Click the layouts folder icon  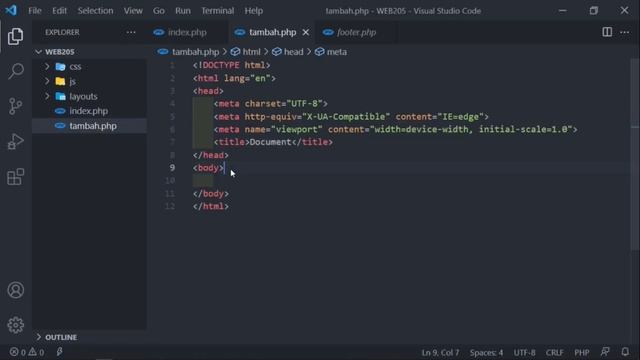tap(60, 96)
